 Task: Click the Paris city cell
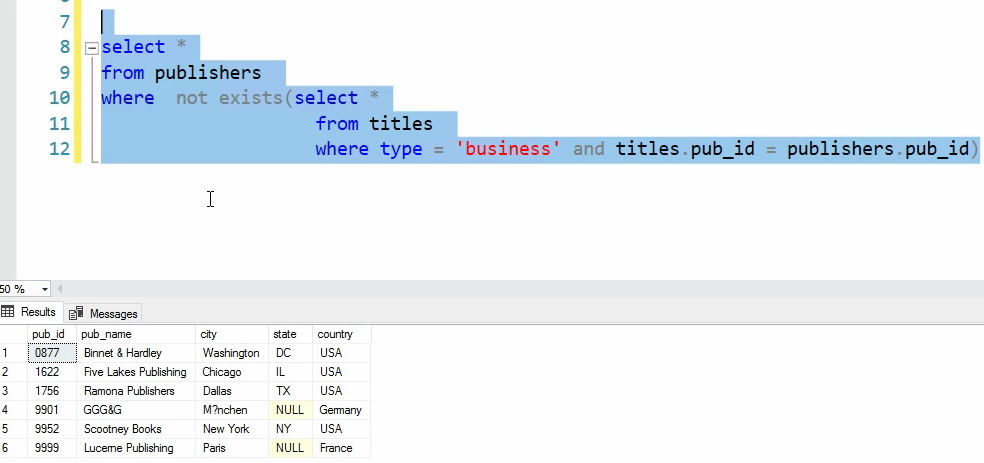click(232, 448)
